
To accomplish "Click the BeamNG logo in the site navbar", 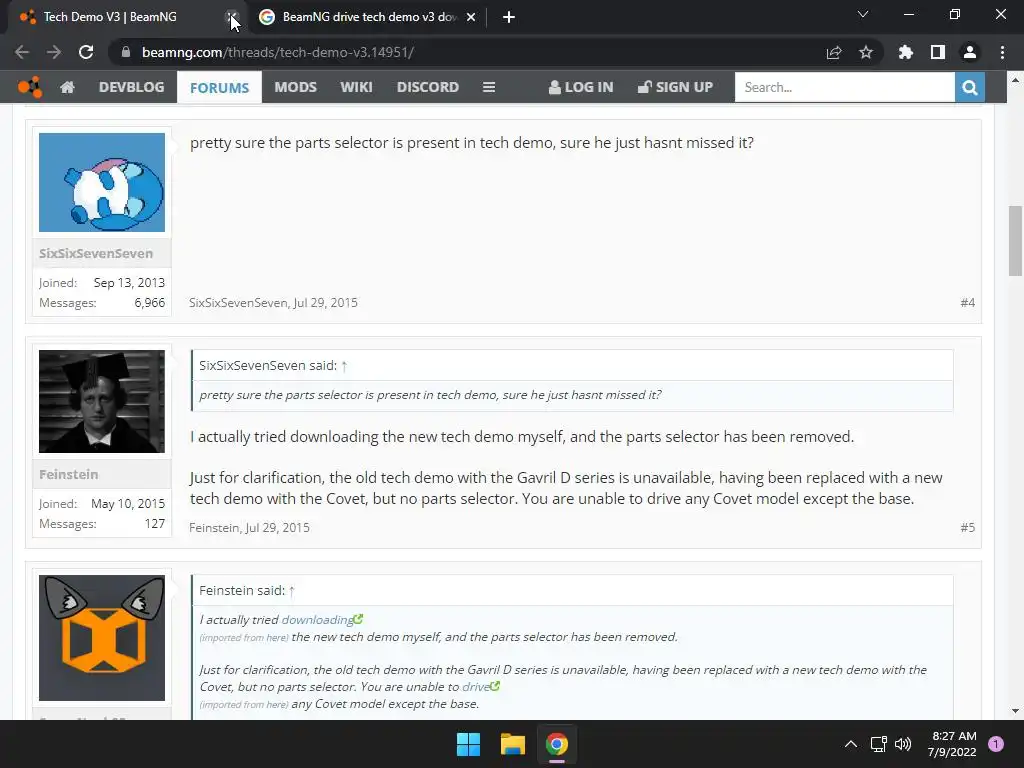I will tap(29, 87).
